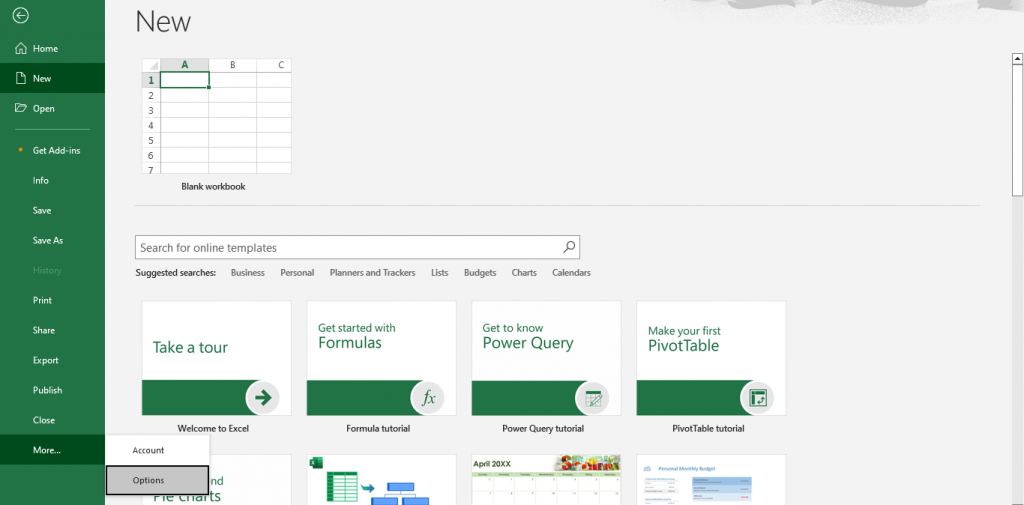The height and width of the screenshot is (505, 1024).
Task: Open the Blank workbook thumbnail
Action: [x=216, y=117]
